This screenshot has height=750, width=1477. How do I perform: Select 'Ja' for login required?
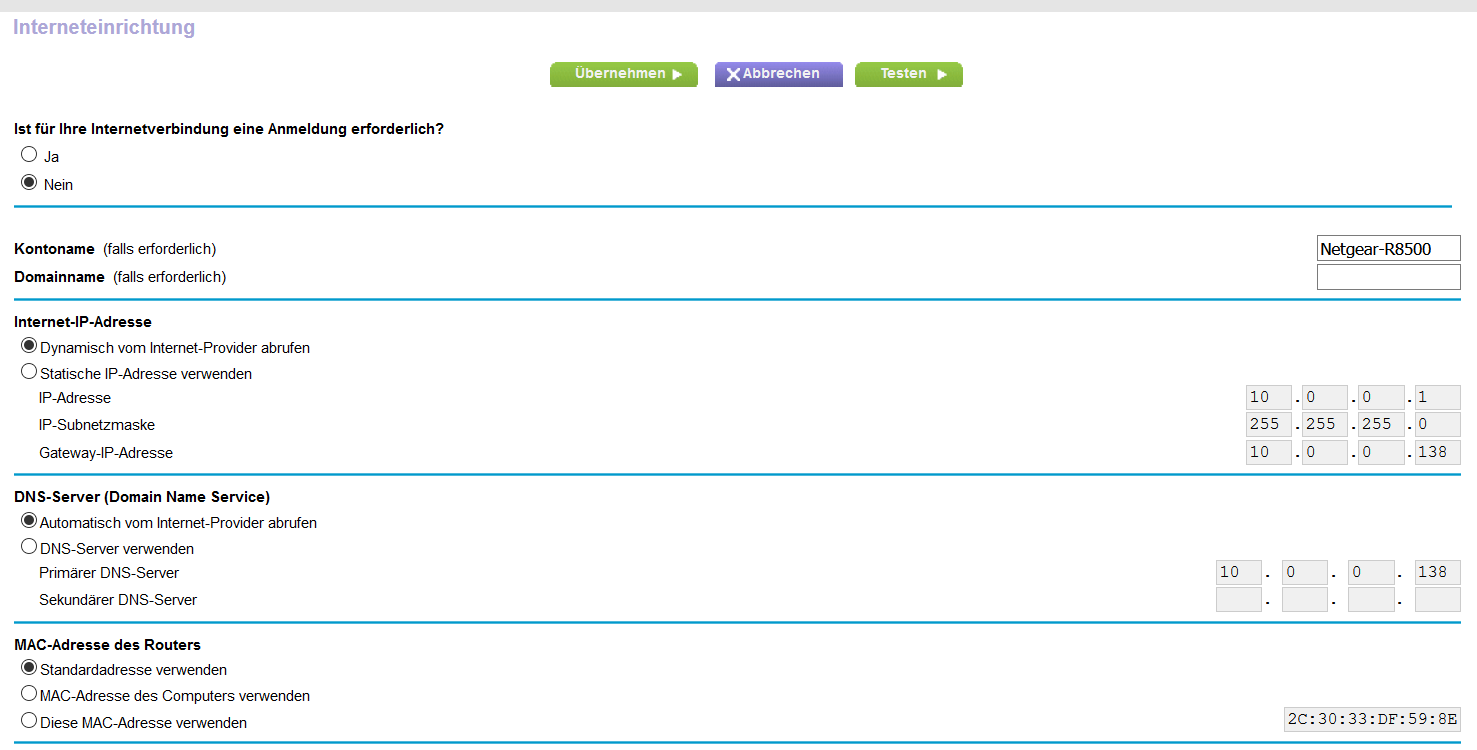point(29,155)
